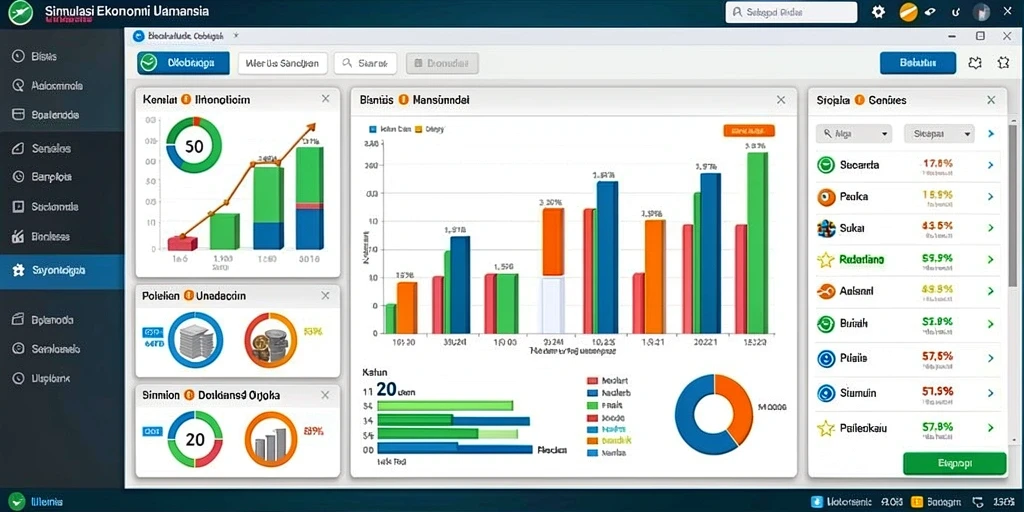Viewport: 1024px width, 512px height.
Task: Open the Bisiis sidebar menu item
Action: pos(43,56)
